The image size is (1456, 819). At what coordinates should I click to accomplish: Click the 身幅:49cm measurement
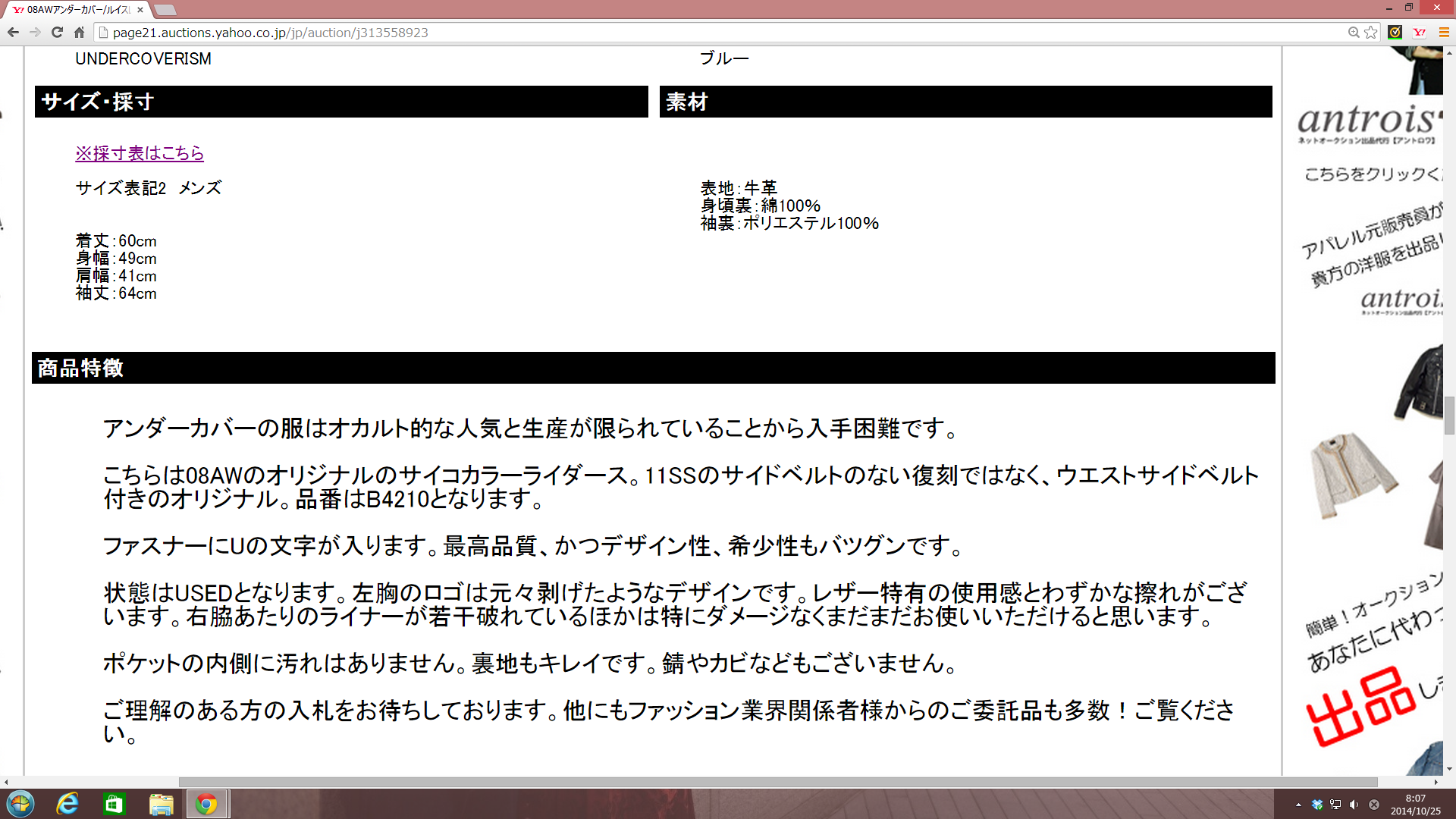(116, 259)
